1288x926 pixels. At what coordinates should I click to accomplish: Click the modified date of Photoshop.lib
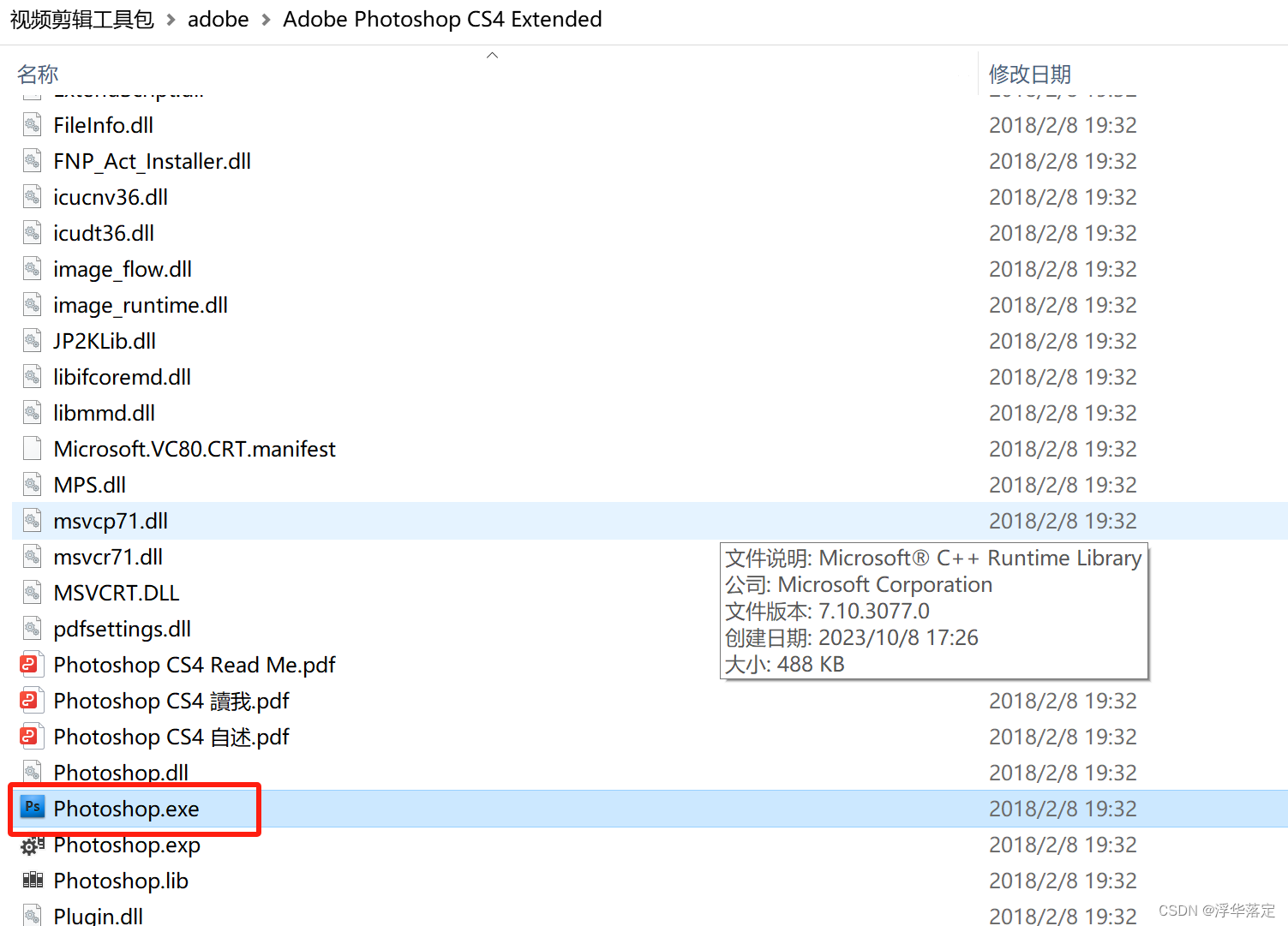click(1063, 881)
